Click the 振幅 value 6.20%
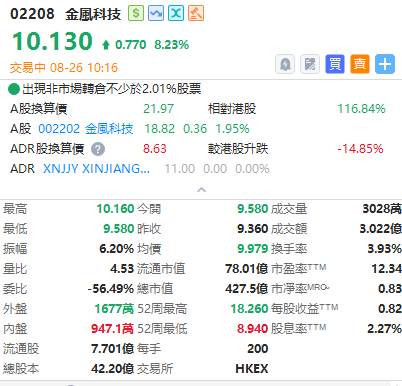 pos(117,249)
